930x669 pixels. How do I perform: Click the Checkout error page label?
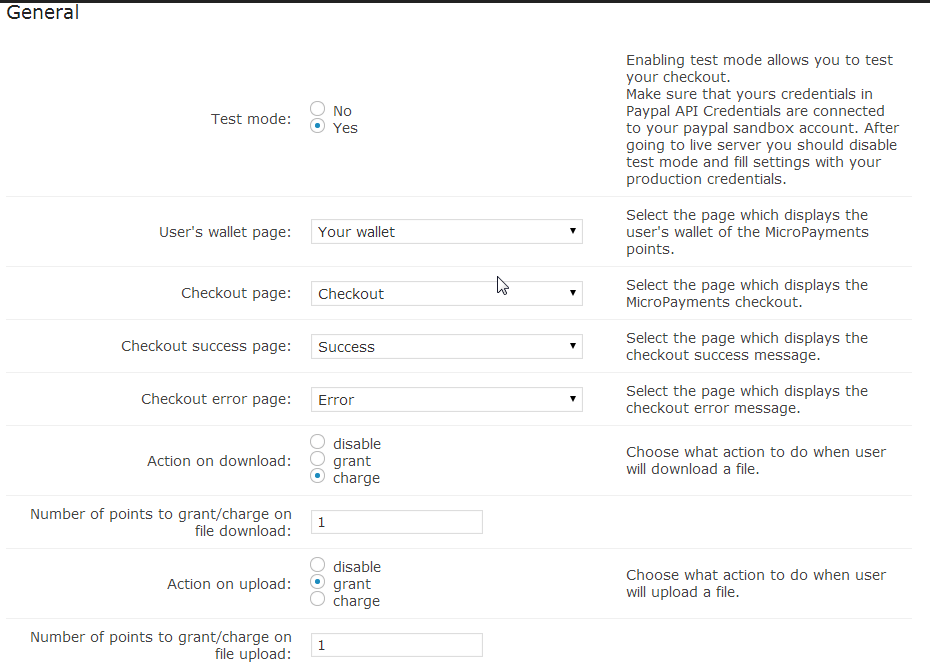(216, 400)
